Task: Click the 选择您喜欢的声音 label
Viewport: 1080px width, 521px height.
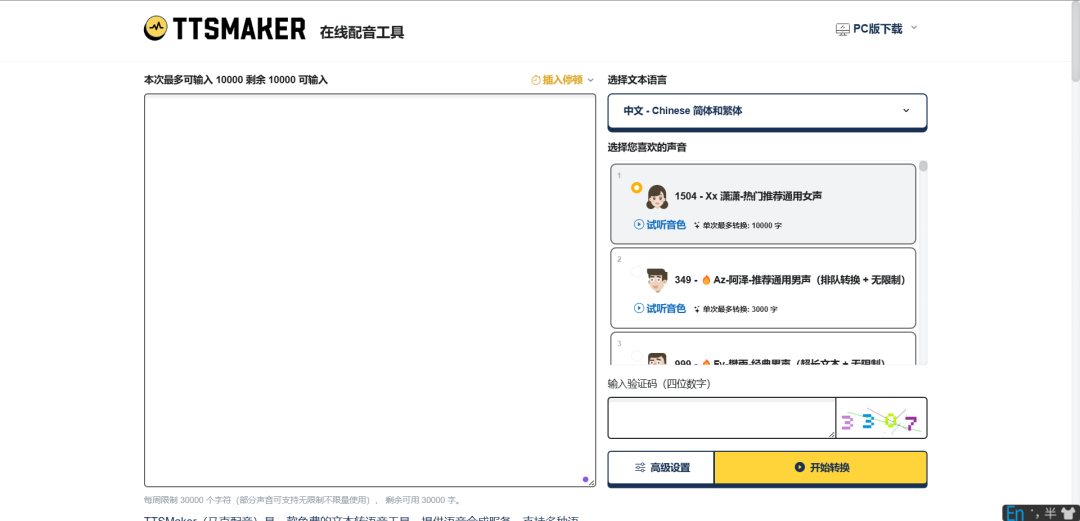Action: click(647, 147)
